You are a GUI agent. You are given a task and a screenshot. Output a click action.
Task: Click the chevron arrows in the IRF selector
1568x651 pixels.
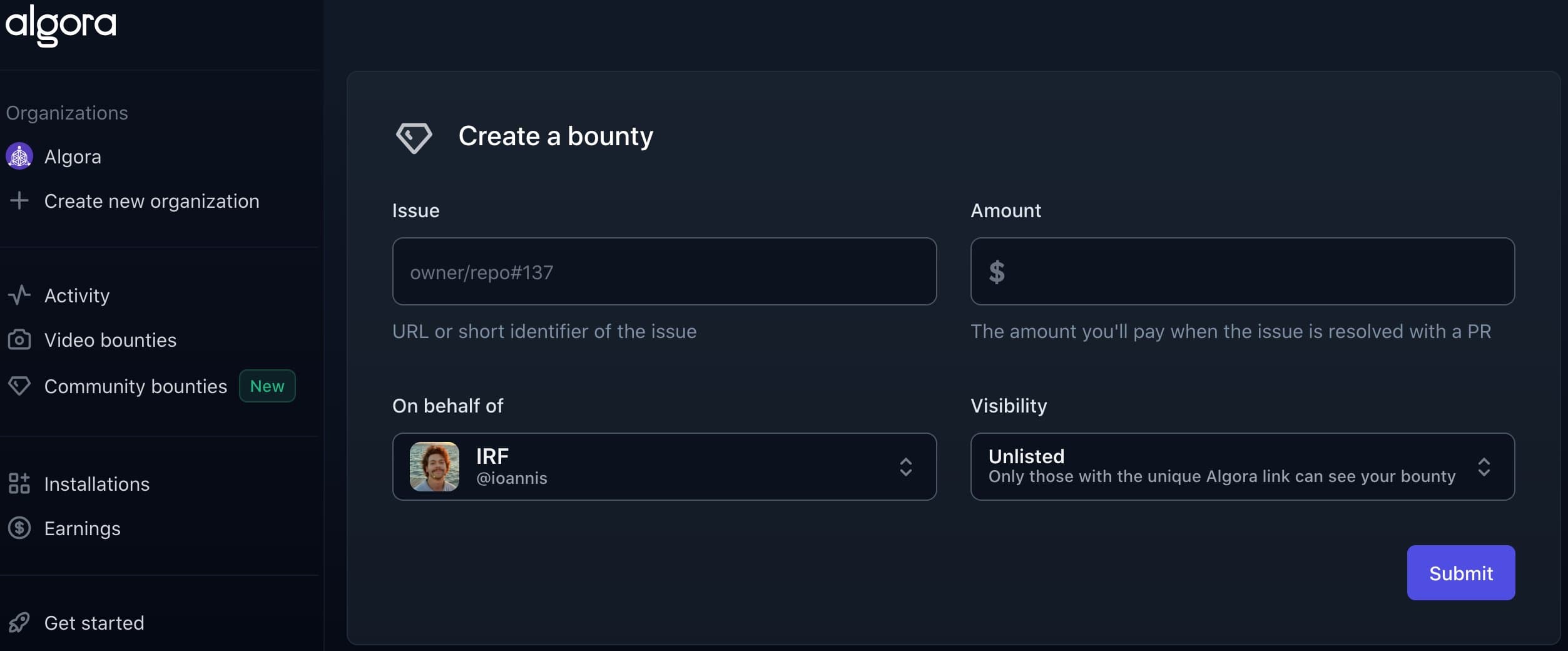tap(905, 467)
